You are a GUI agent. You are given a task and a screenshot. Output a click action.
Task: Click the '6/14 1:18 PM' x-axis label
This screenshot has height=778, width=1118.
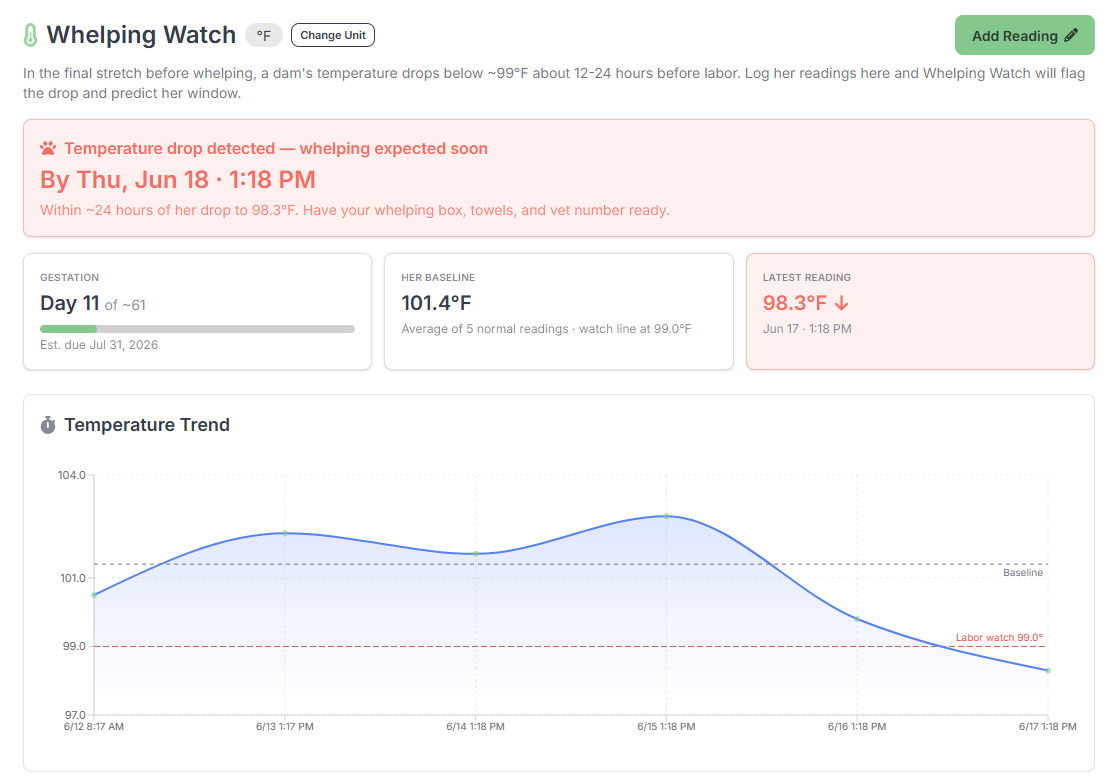476,727
